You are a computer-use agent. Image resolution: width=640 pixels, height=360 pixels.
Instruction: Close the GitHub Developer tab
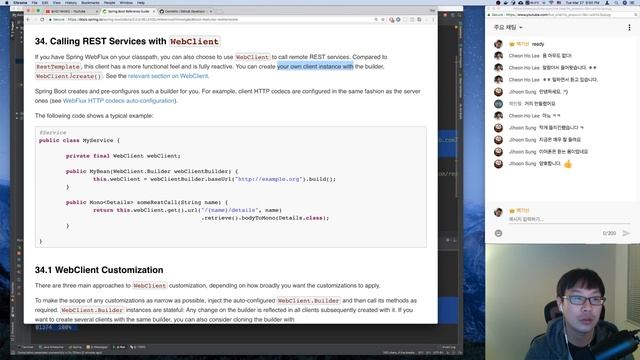coord(211,11)
